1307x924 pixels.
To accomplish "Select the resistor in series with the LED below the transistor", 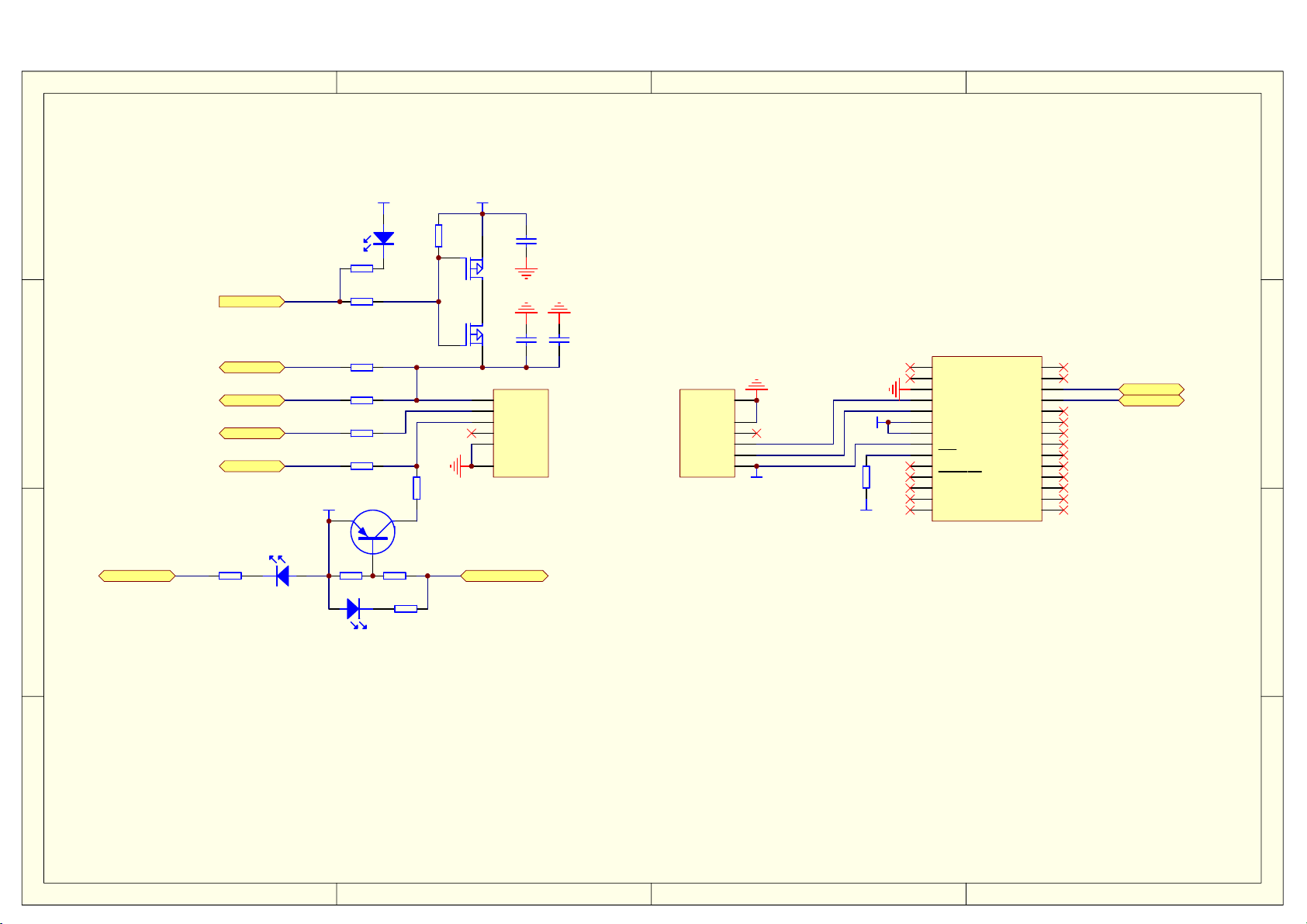I will tap(406, 609).
